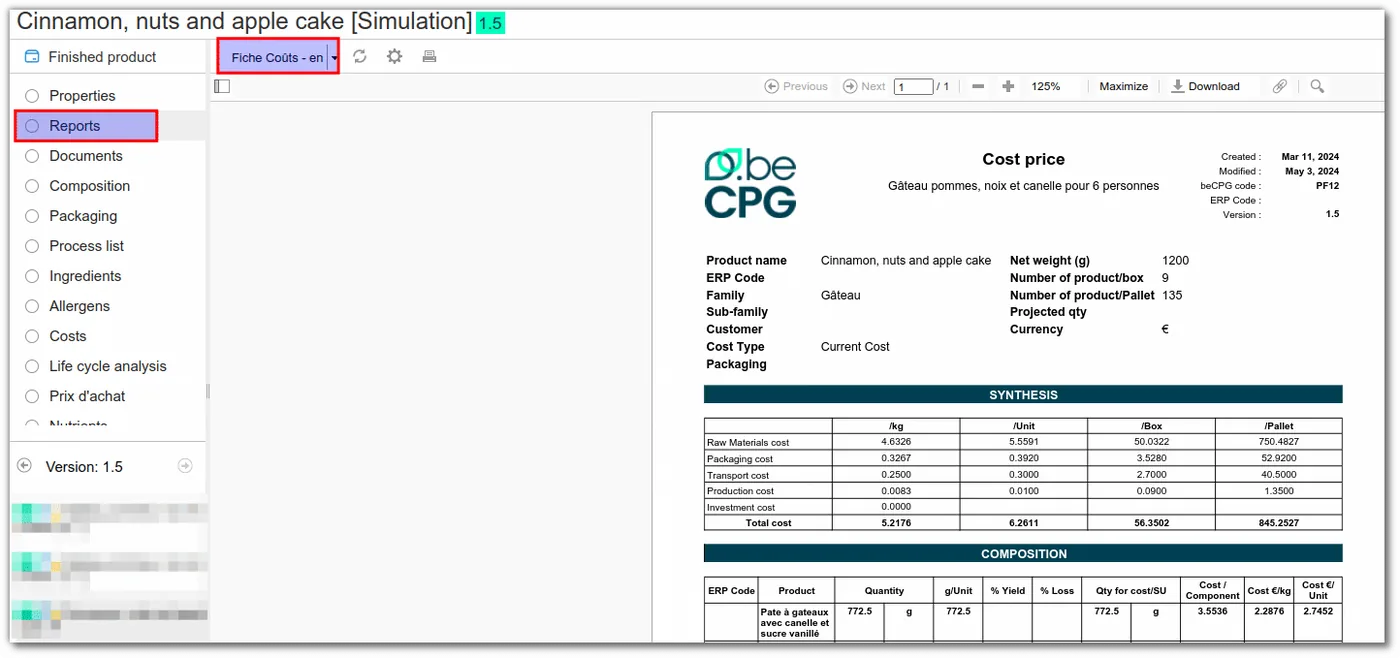1400x658 pixels.
Task: Open the Fiche Coûts report dropdown arrow
Action: point(334,58)
